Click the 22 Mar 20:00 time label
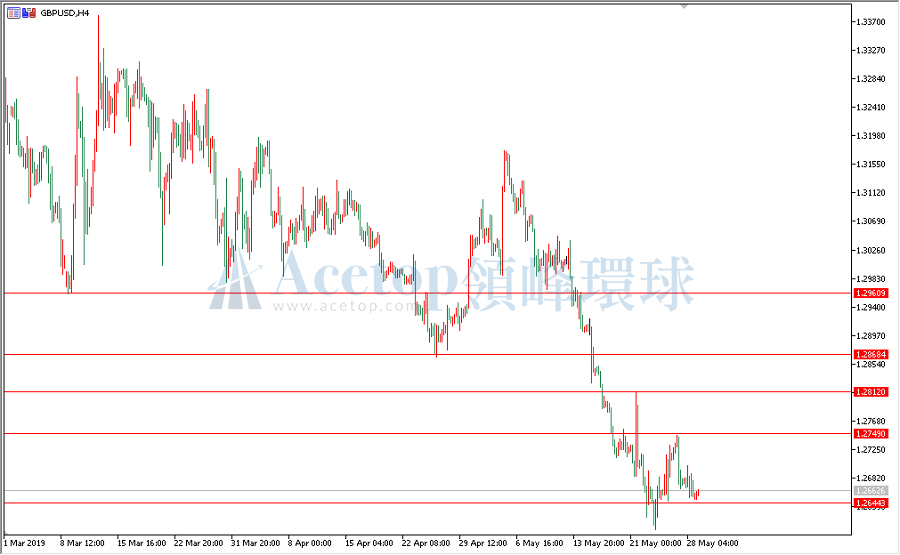The image size is (900, 555). click(198, 543)
